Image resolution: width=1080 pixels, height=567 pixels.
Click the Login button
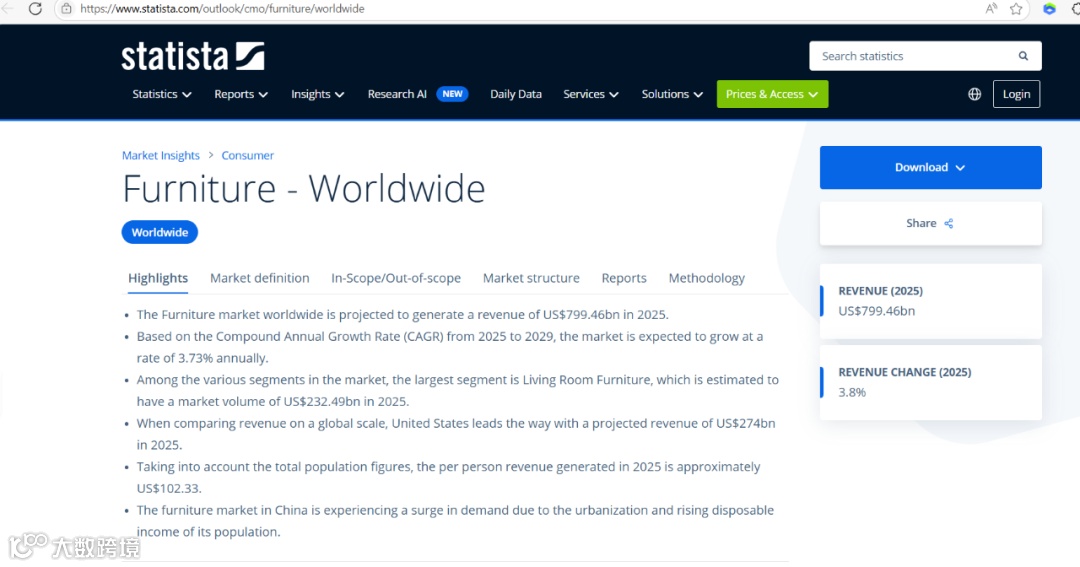(1016, 94)
